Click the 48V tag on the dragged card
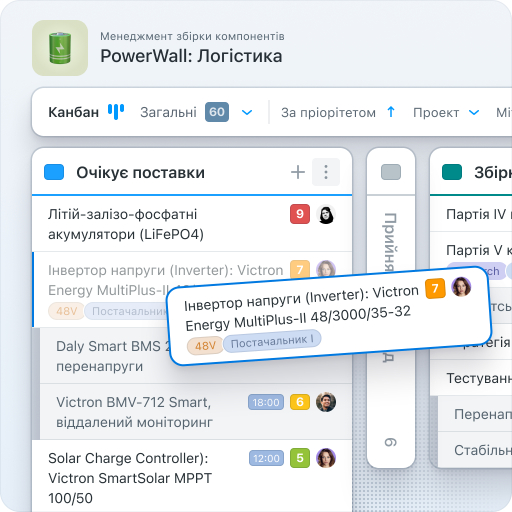The height and width of the screenshot is (512, 512). tap(205, 346)
